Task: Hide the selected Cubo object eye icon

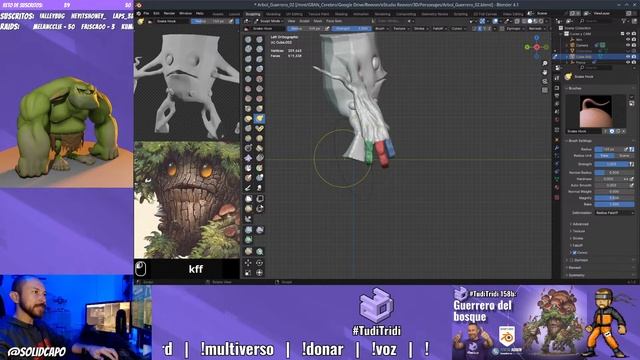Action: pos(628,57)
